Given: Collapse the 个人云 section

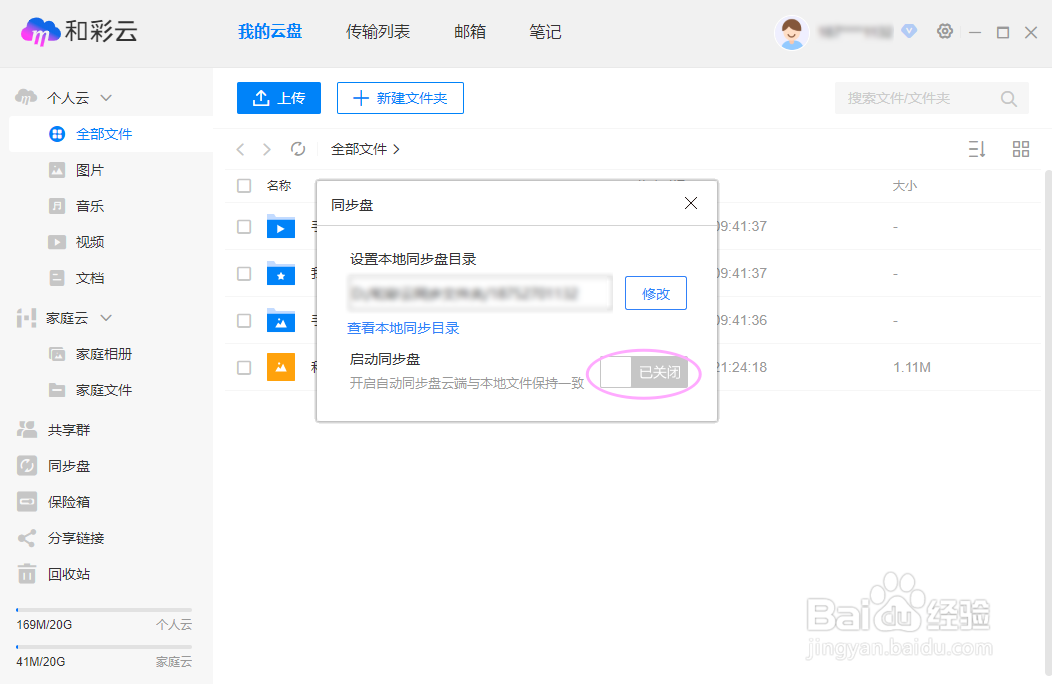Looking at the screenshot, I should [x=106, y=97].
